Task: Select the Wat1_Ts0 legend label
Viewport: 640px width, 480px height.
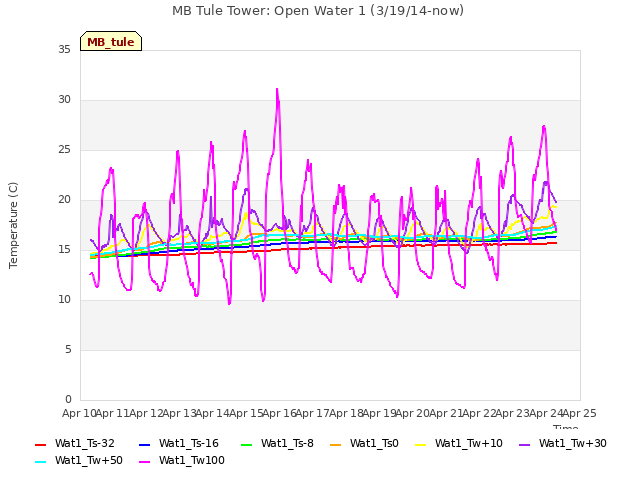Action: click(374, 443)
